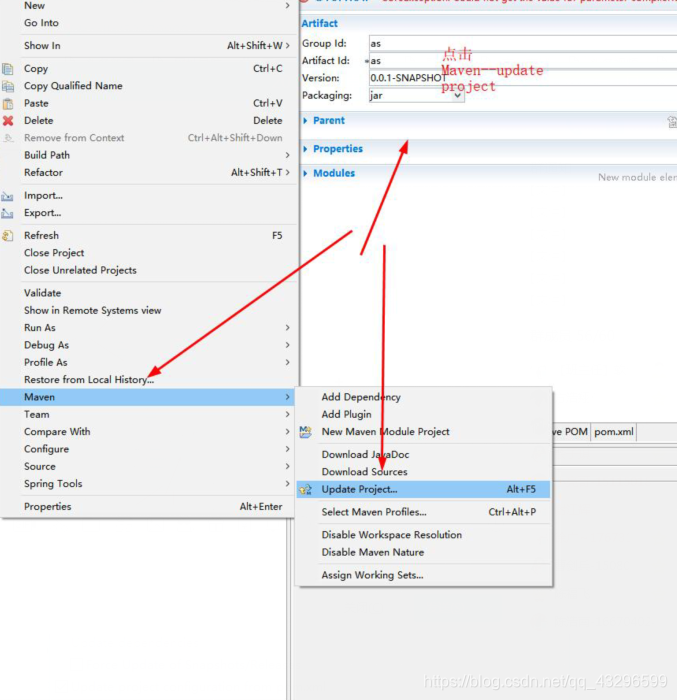Open the Run As submenu
This screenshot has width=677, height=700.
(287, 328)
